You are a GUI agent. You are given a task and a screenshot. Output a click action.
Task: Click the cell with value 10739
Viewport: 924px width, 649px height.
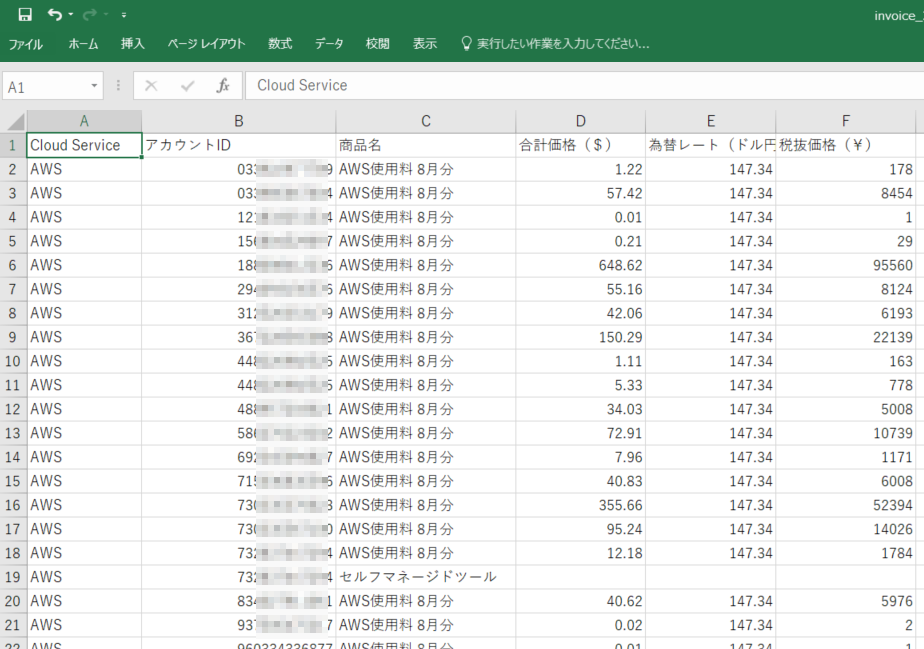coord(846,433)
